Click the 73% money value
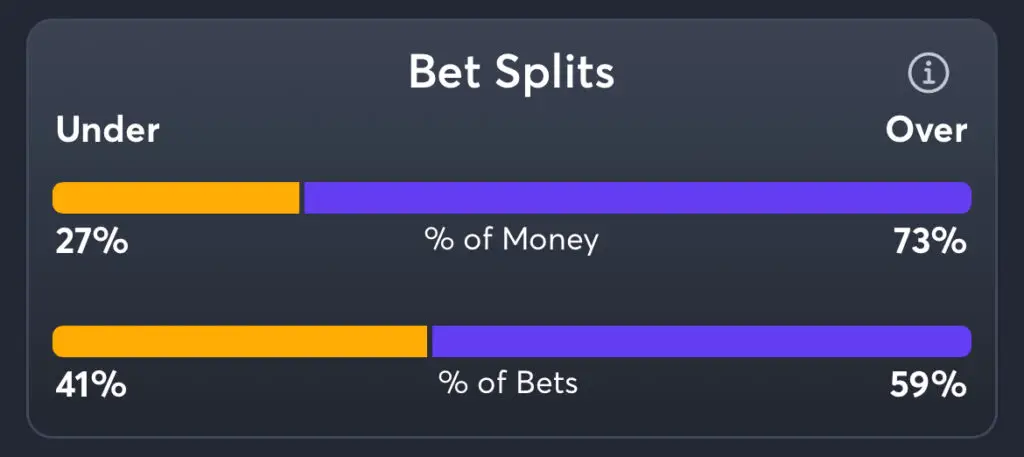The width and height of the screenshot is (1024, 457). pyautogui.click(x=929, y=241)
